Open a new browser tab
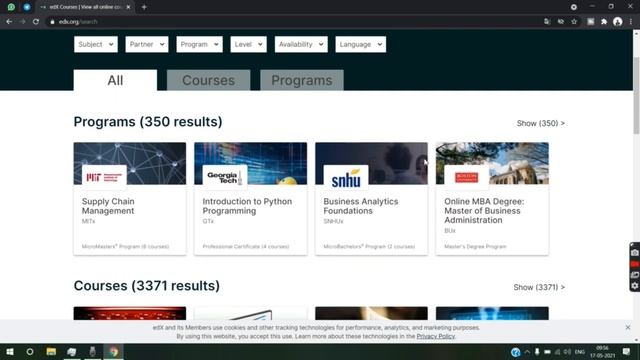640x360 pixels. pyautogui.click(x=144, y=7)
